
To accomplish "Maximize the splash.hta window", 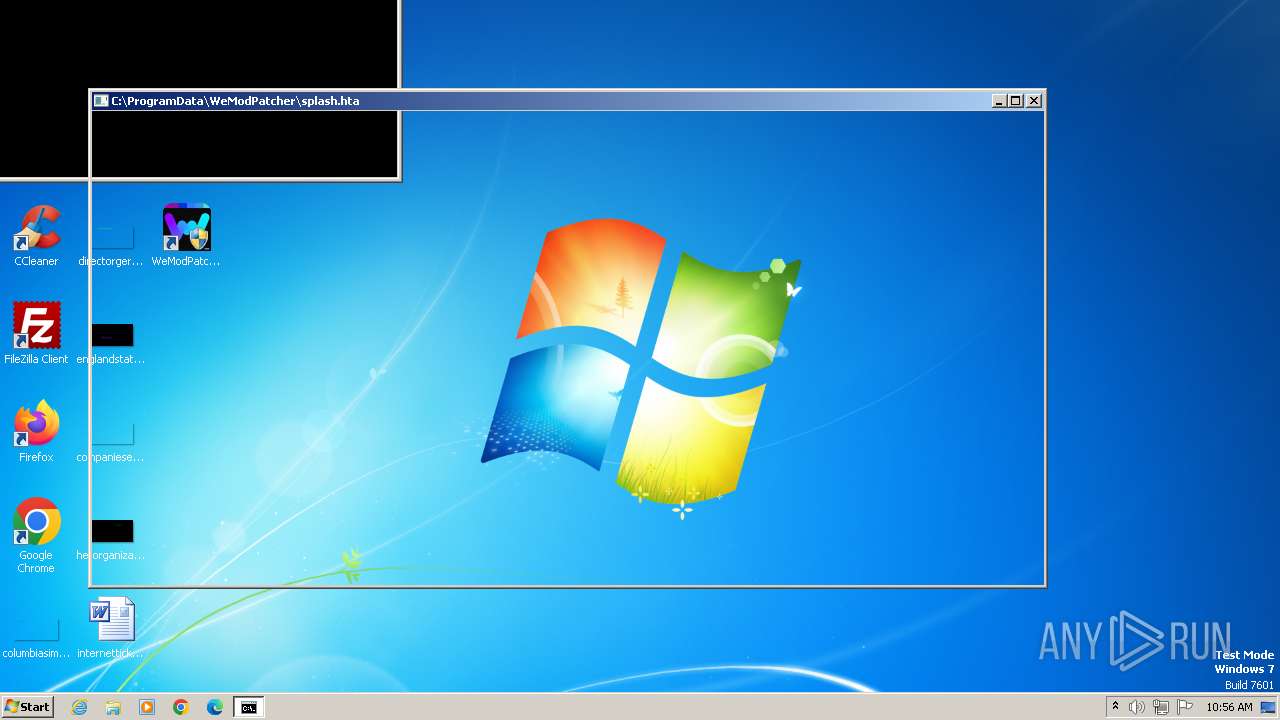I will click(1016, 101).
